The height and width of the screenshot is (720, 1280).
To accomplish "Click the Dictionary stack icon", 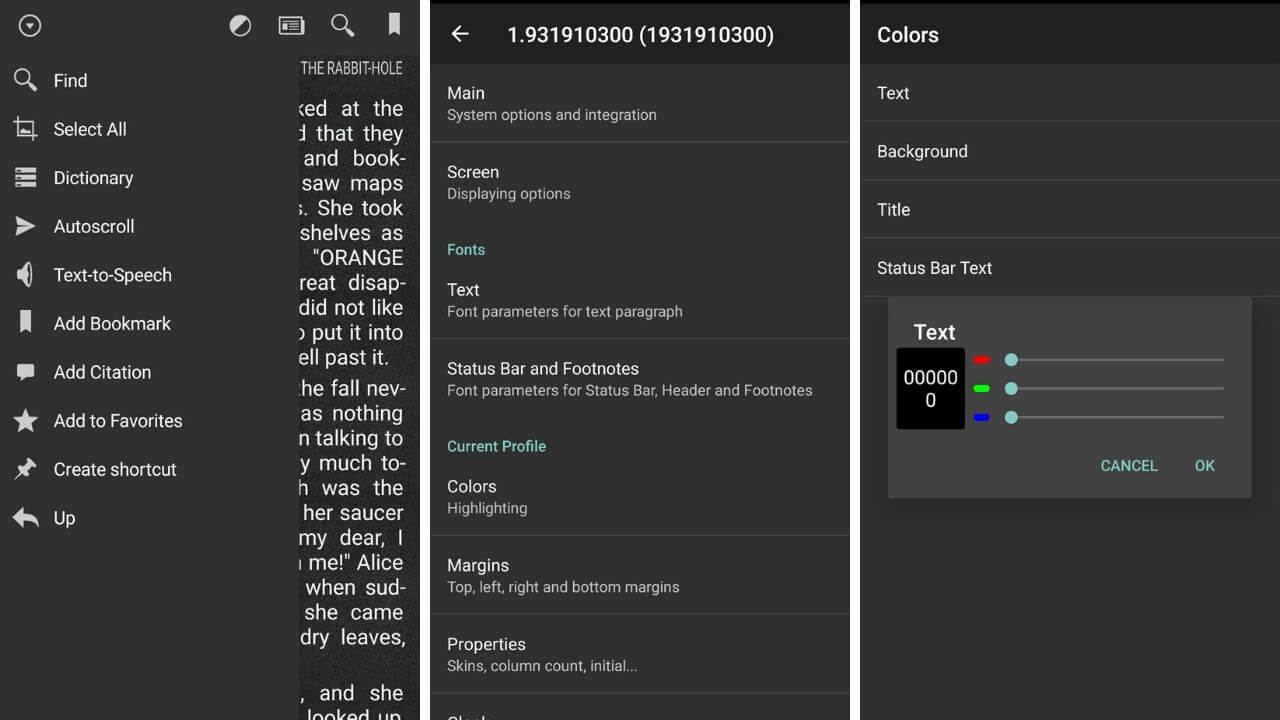I will pos(25,177).
